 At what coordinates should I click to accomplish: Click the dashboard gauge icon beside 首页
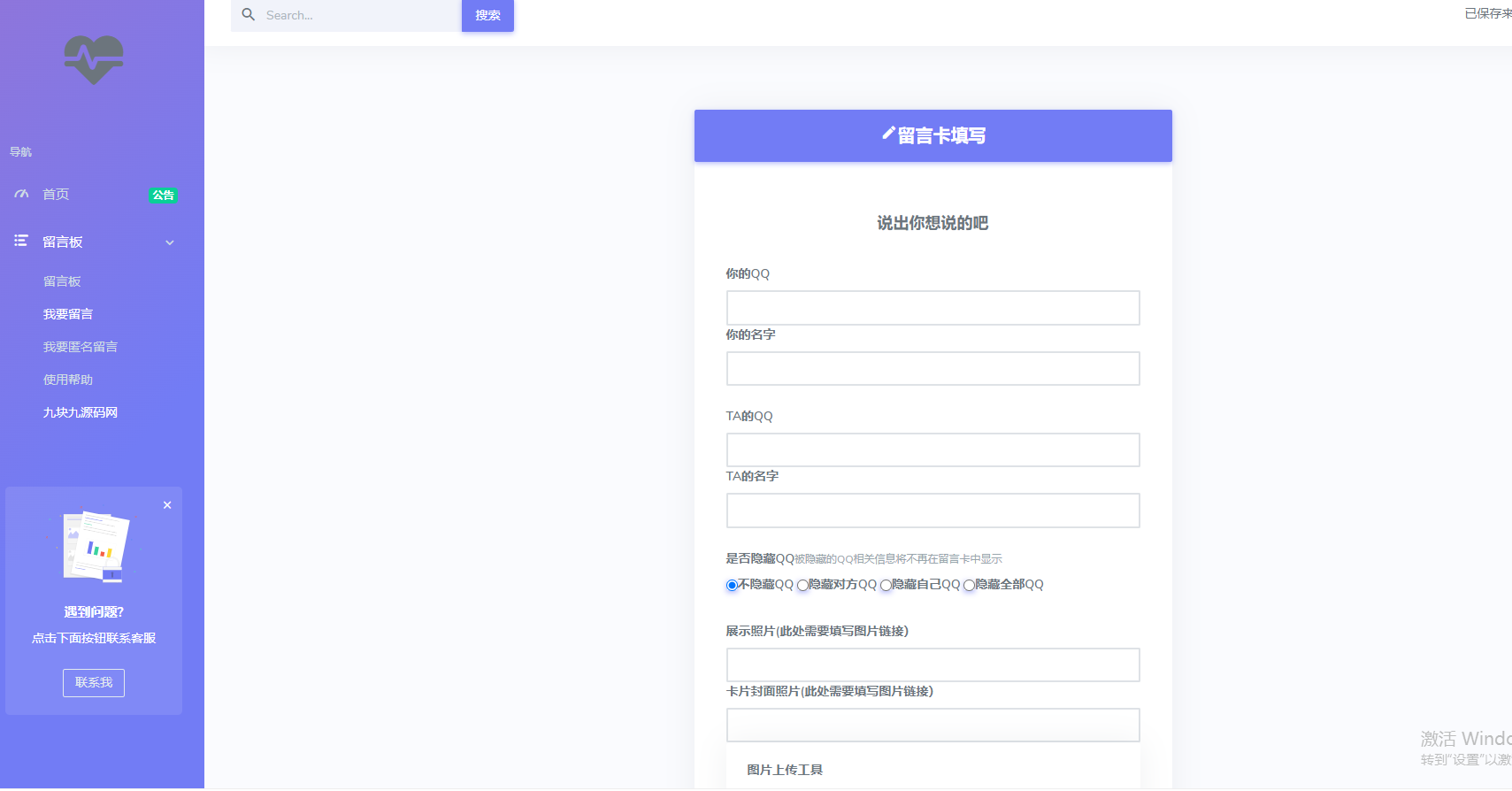pos(21,194)
